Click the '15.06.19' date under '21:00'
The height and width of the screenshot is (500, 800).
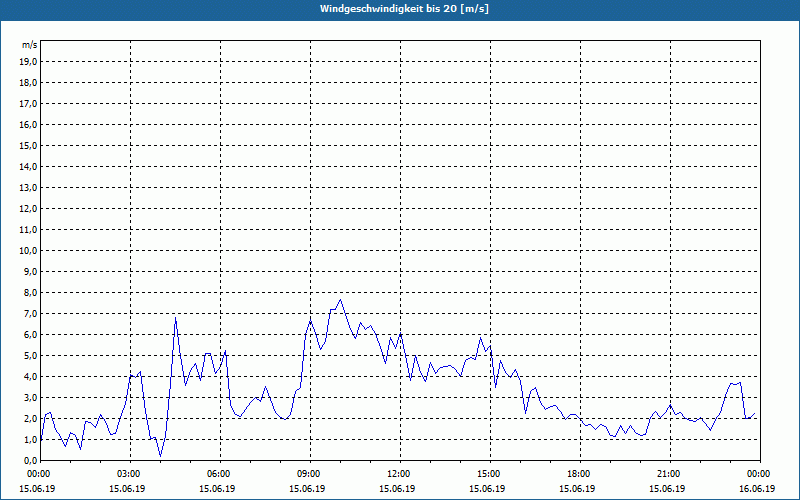(667, 489)
